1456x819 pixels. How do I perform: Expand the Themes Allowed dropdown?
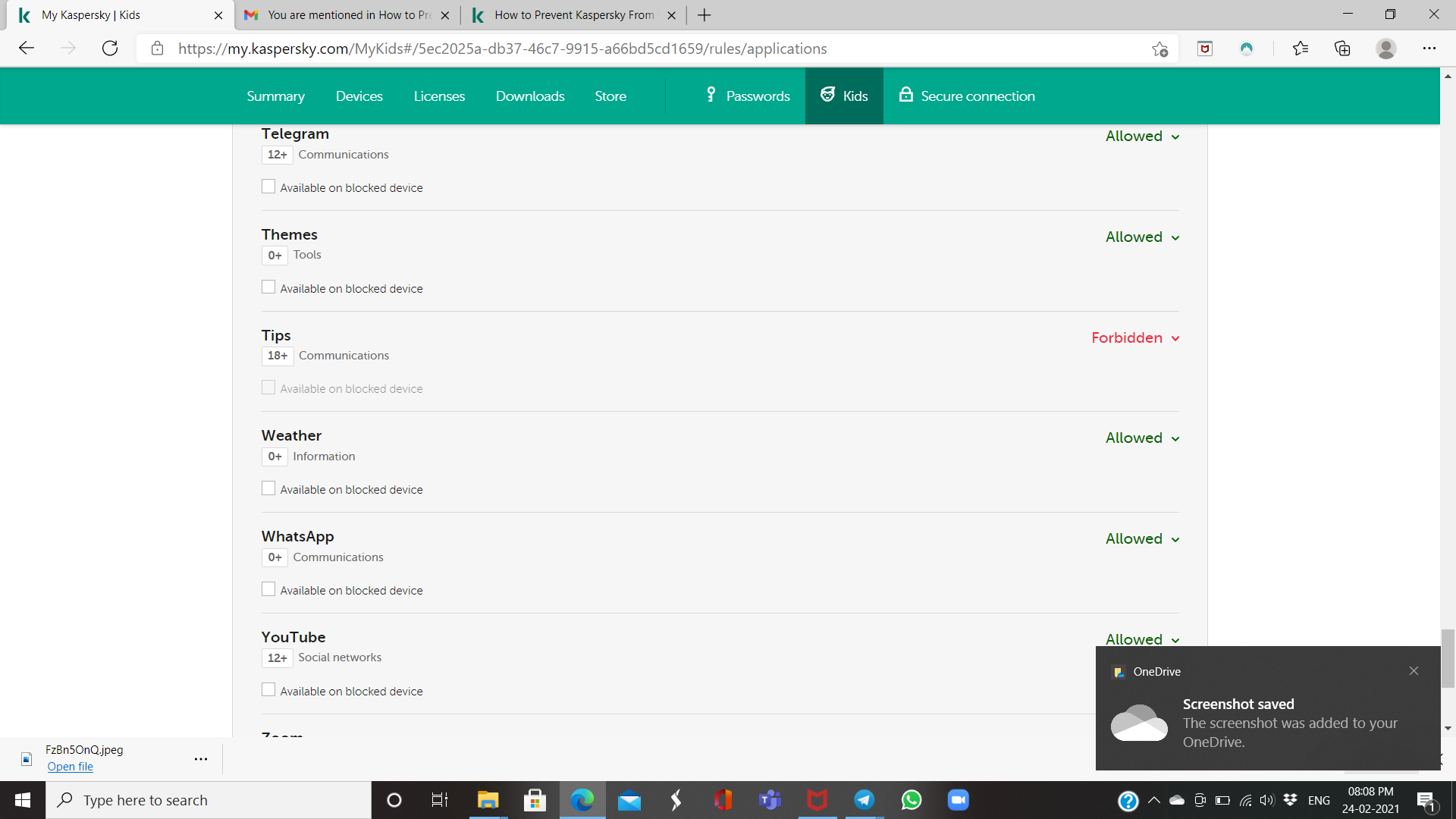[x=1142, y=237]
